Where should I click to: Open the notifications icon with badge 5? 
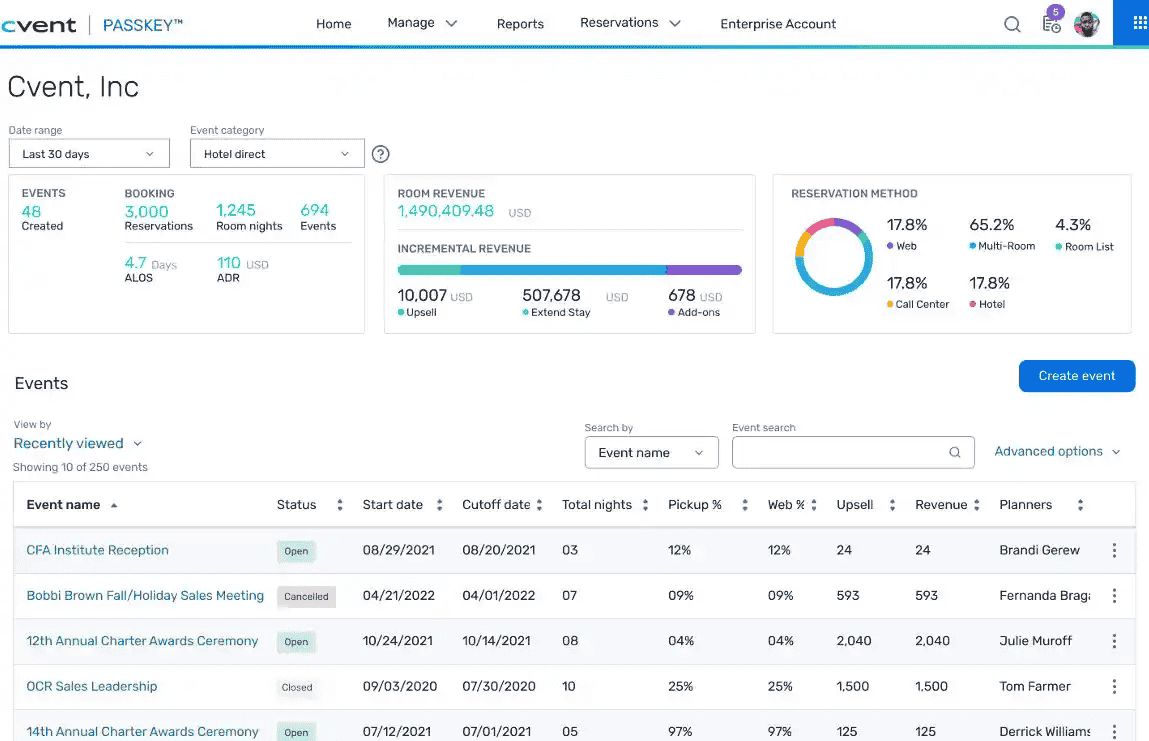click(1051, 24)
